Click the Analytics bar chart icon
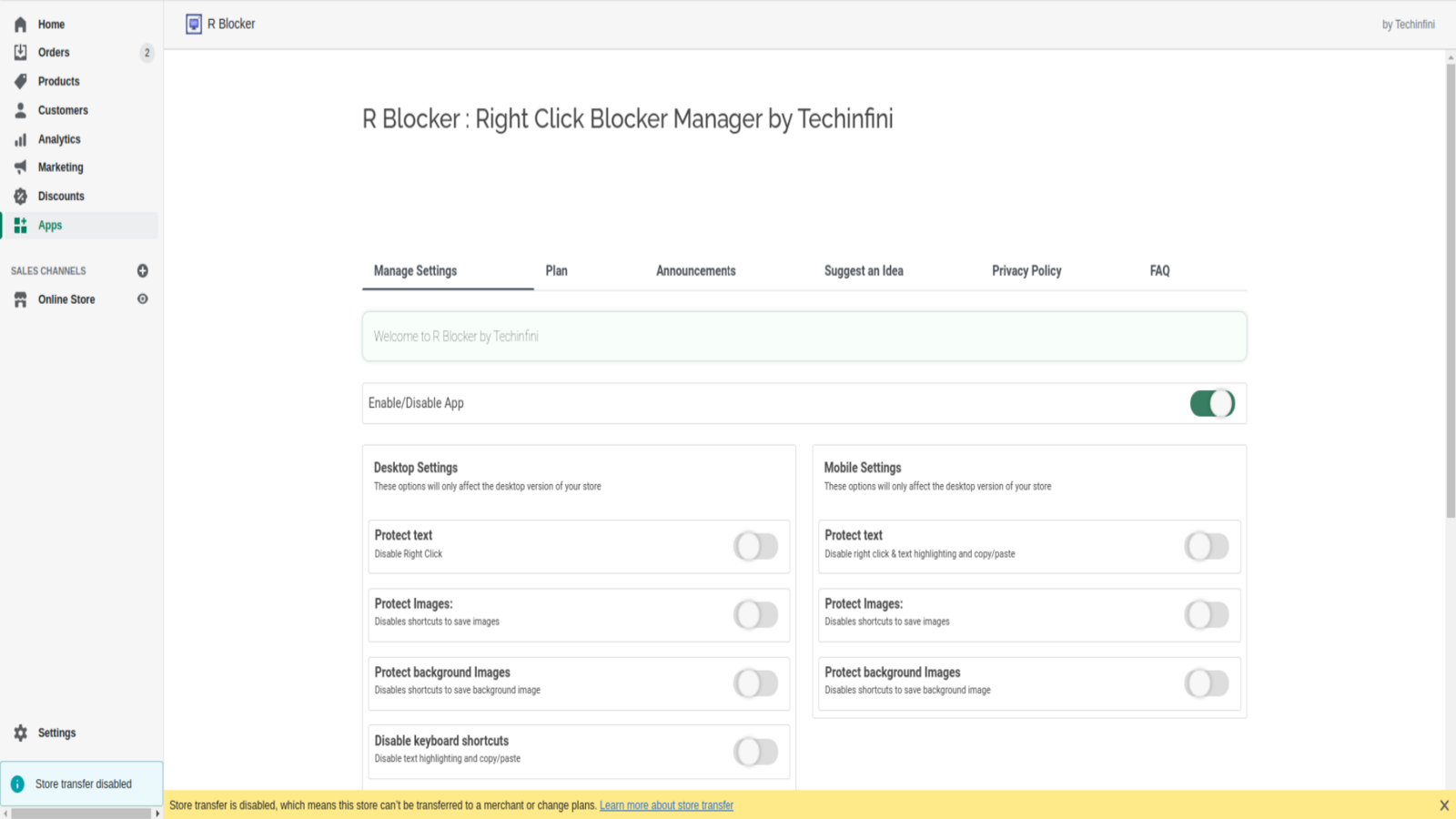1456x819 pixels. point(20,139)
